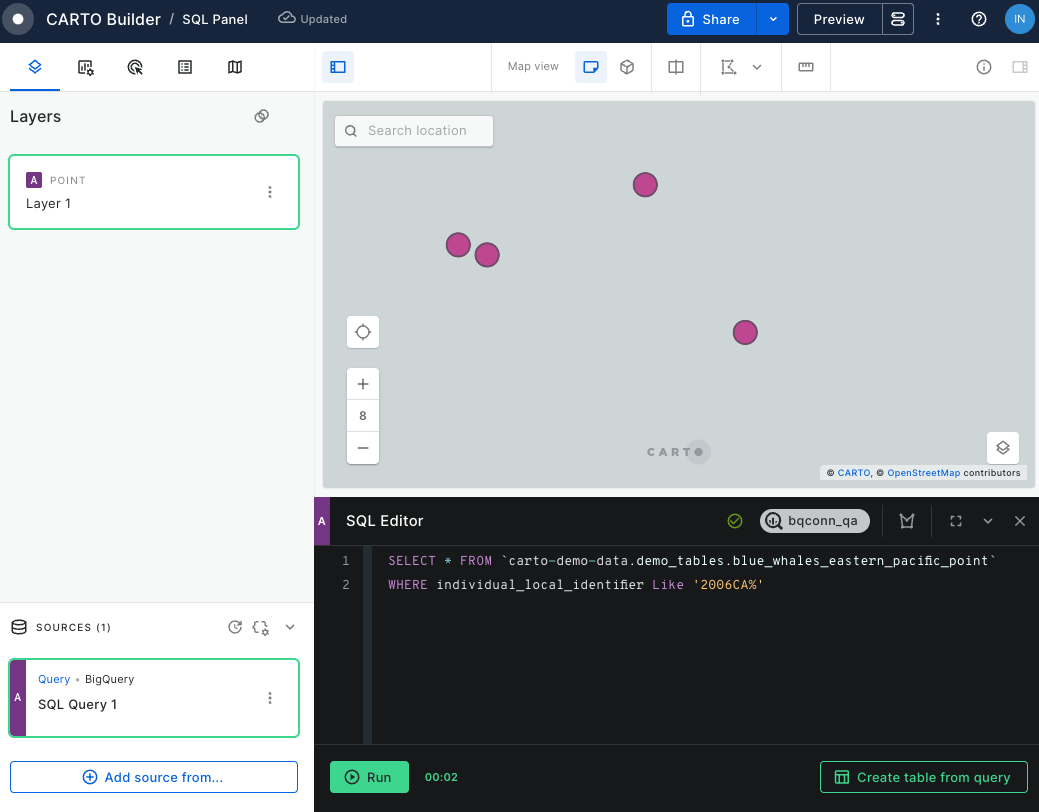Open the Basemap tab icon
Image resolution: width=1039 pixels, height=812 pixels.
click(235, 67)
